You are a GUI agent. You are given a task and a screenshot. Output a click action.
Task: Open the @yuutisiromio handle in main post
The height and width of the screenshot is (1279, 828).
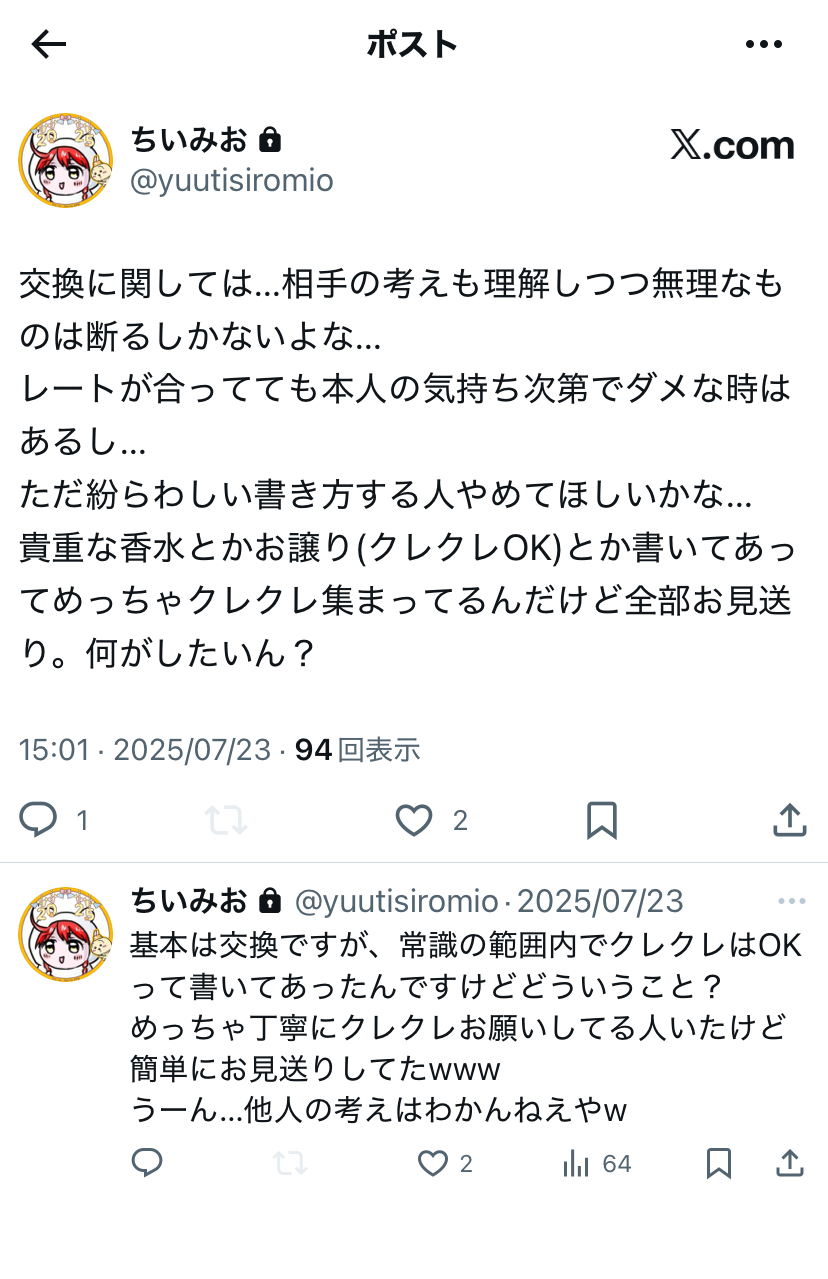click(232, 180)
